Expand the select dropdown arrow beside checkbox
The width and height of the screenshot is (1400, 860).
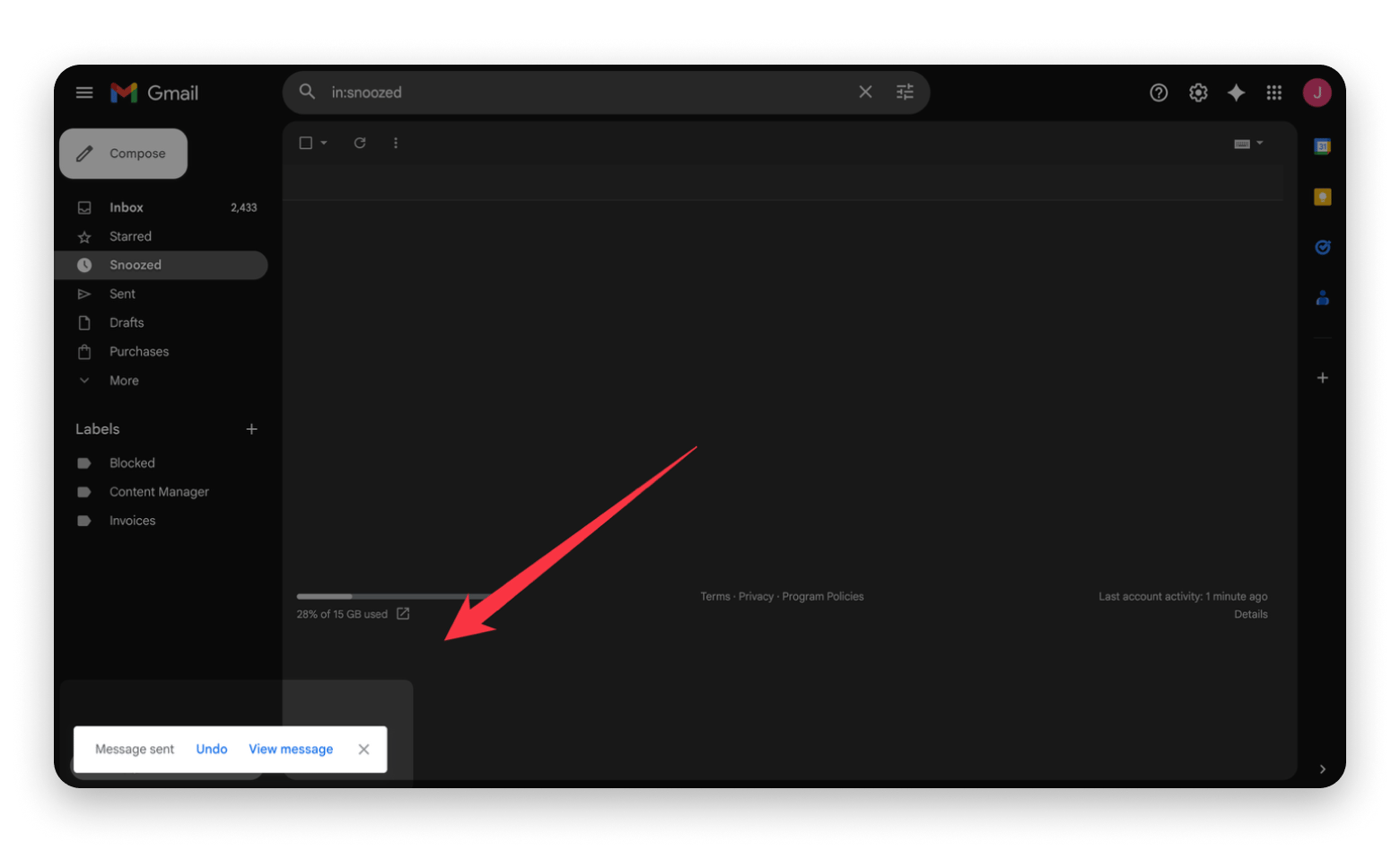324,143
